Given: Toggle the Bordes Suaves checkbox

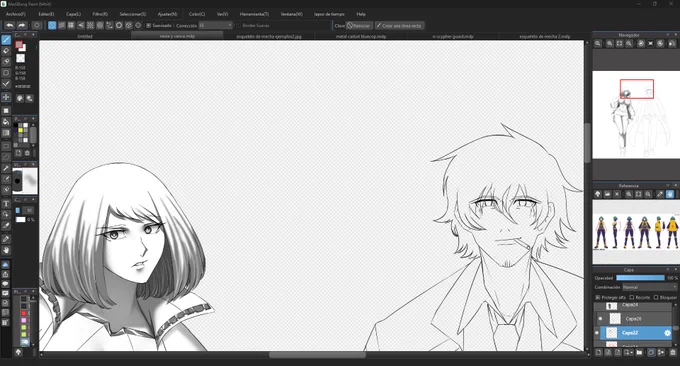Looking at the screenshot, I should click(x=238, y=26).
